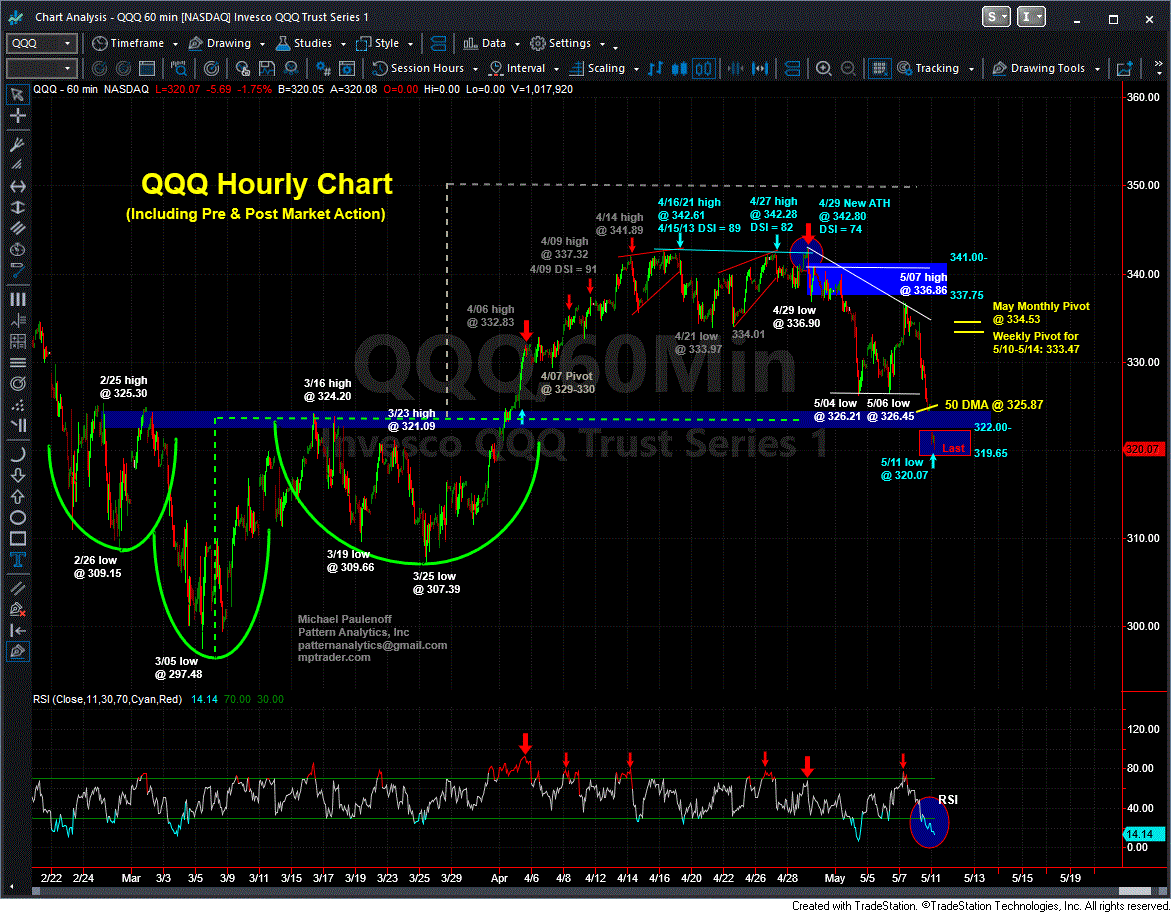Expand the Session Hours dropdown arrow
The height and width of the screenshot is (912, 1171).
coord(475,69)
